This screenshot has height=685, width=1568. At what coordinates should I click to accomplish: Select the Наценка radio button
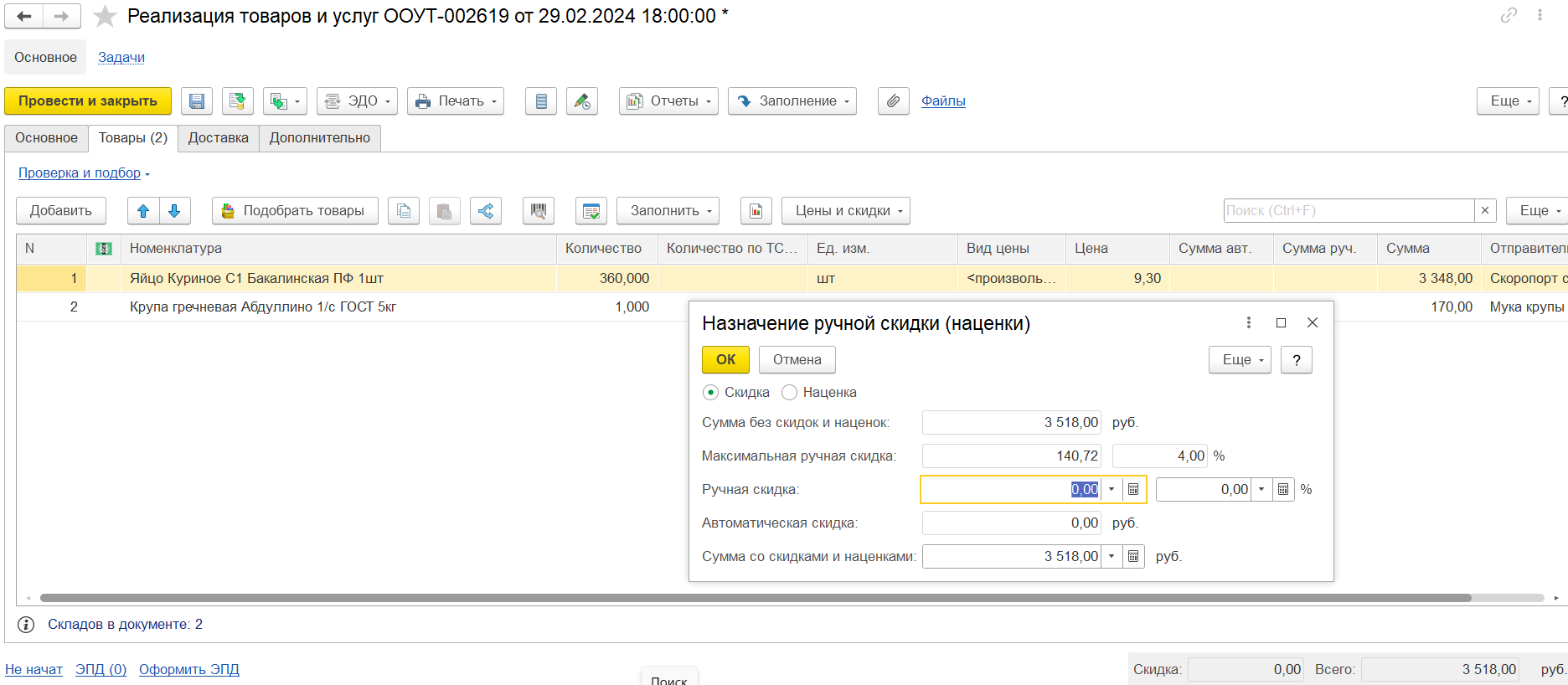(789, 393)
